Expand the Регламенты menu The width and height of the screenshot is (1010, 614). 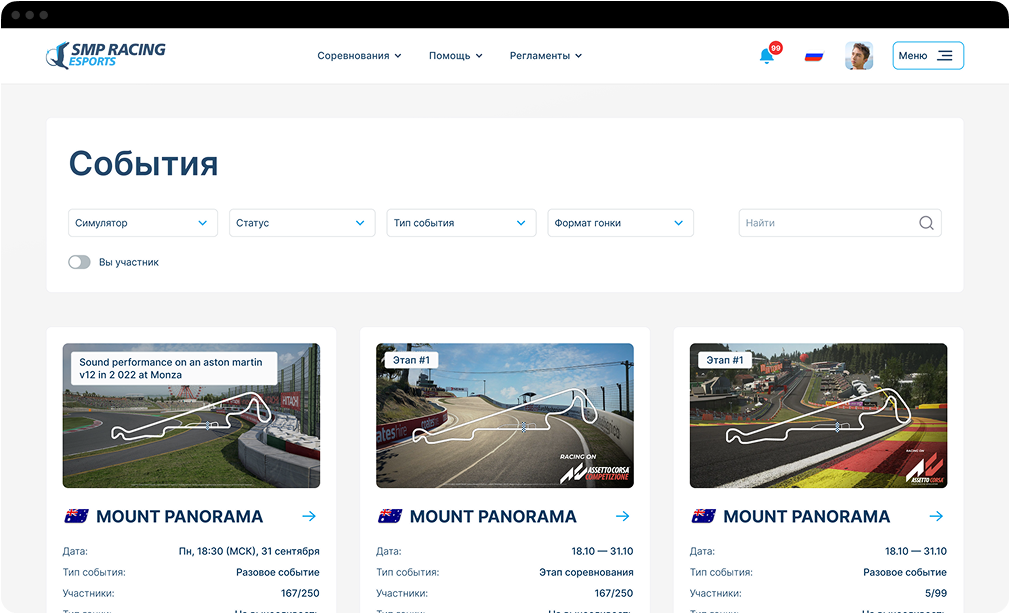546,56
